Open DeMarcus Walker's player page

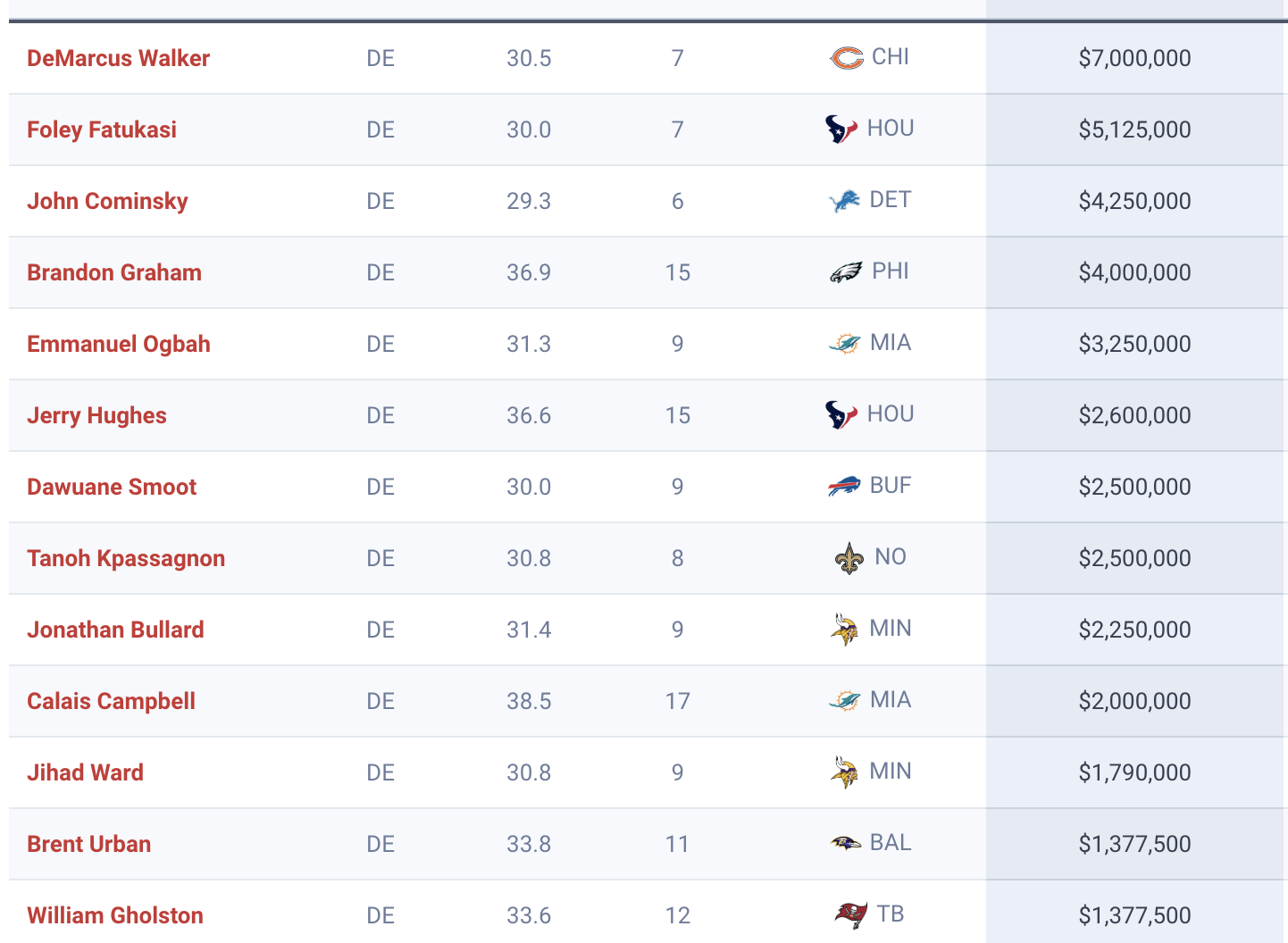pos(118,58)
